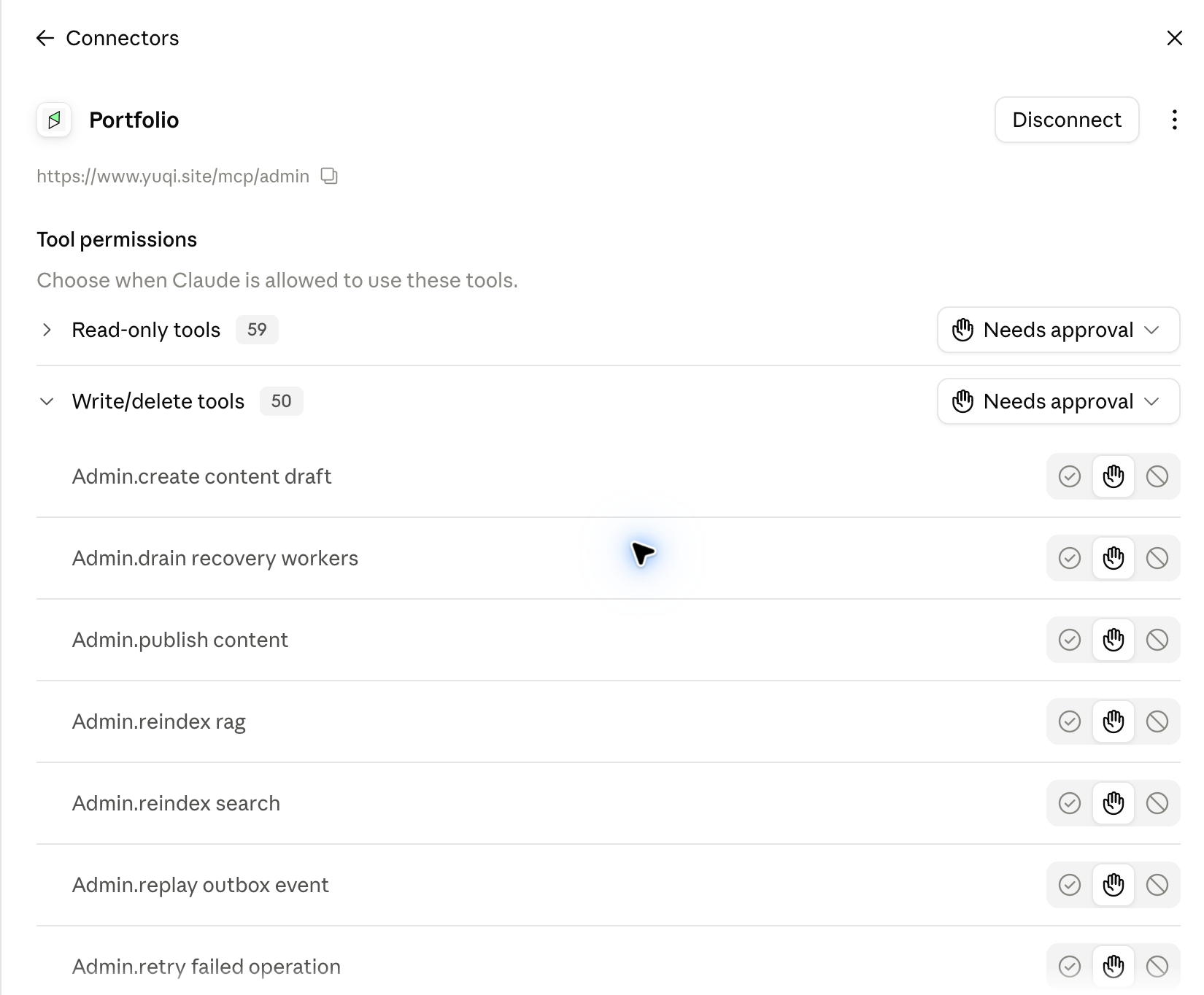Click the Admin.reindex rag row label
The image size is (1204, 995).
point(159,721)
